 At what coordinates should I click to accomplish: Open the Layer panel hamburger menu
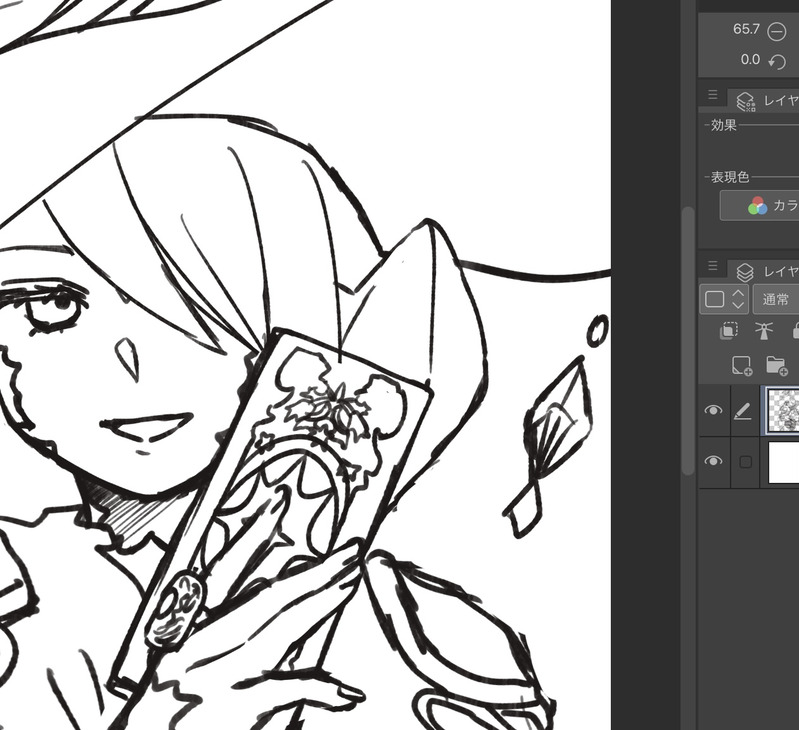point(713,266)
